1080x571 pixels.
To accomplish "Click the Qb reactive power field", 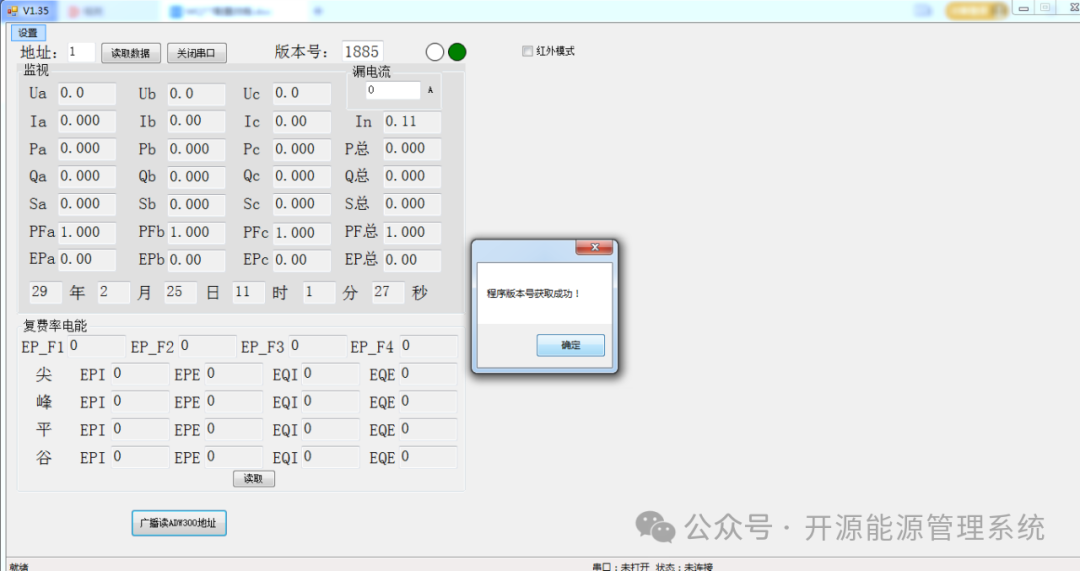I will [196, 177].
